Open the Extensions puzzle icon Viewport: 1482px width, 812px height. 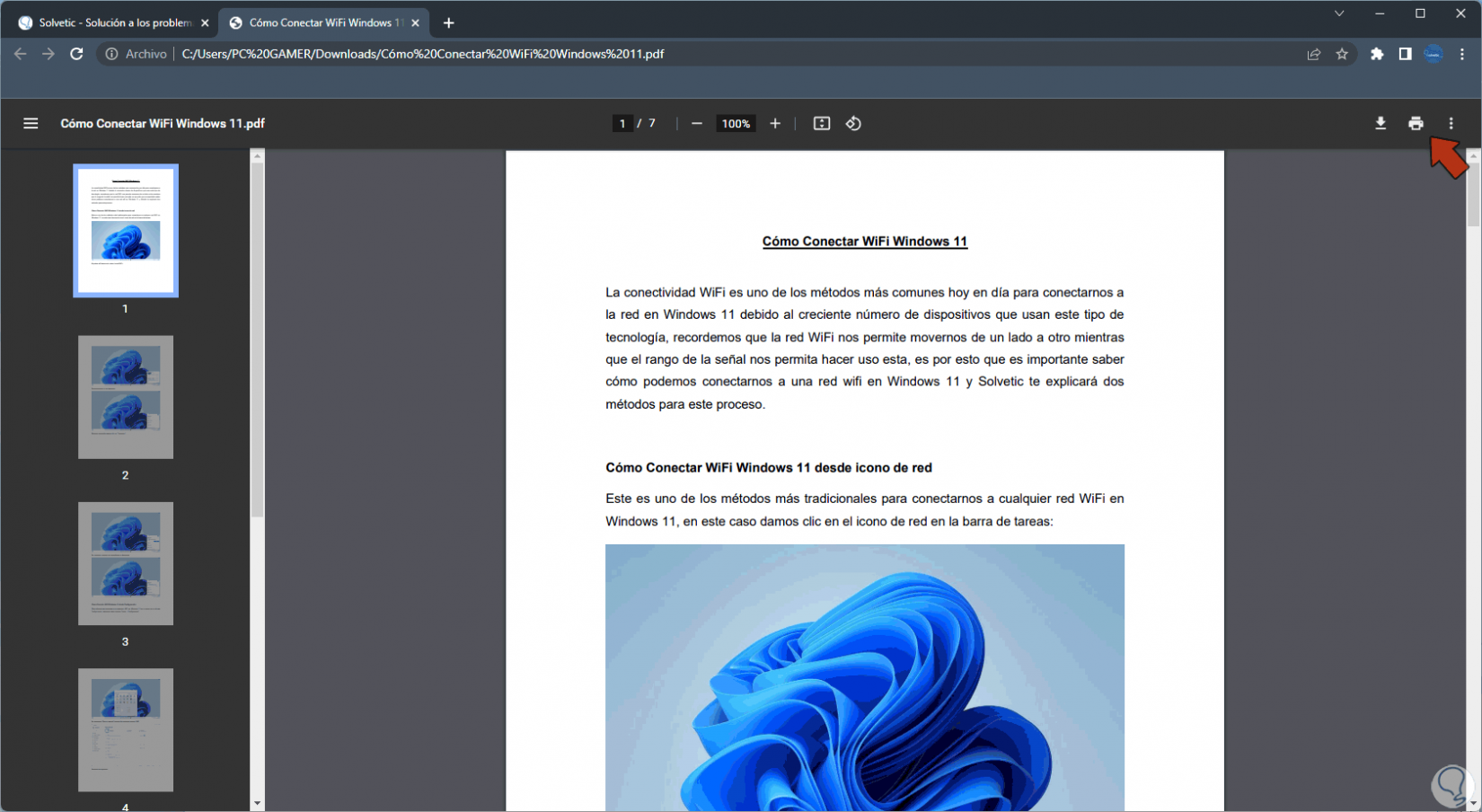pyautogui.click(x=1377, y=54)
